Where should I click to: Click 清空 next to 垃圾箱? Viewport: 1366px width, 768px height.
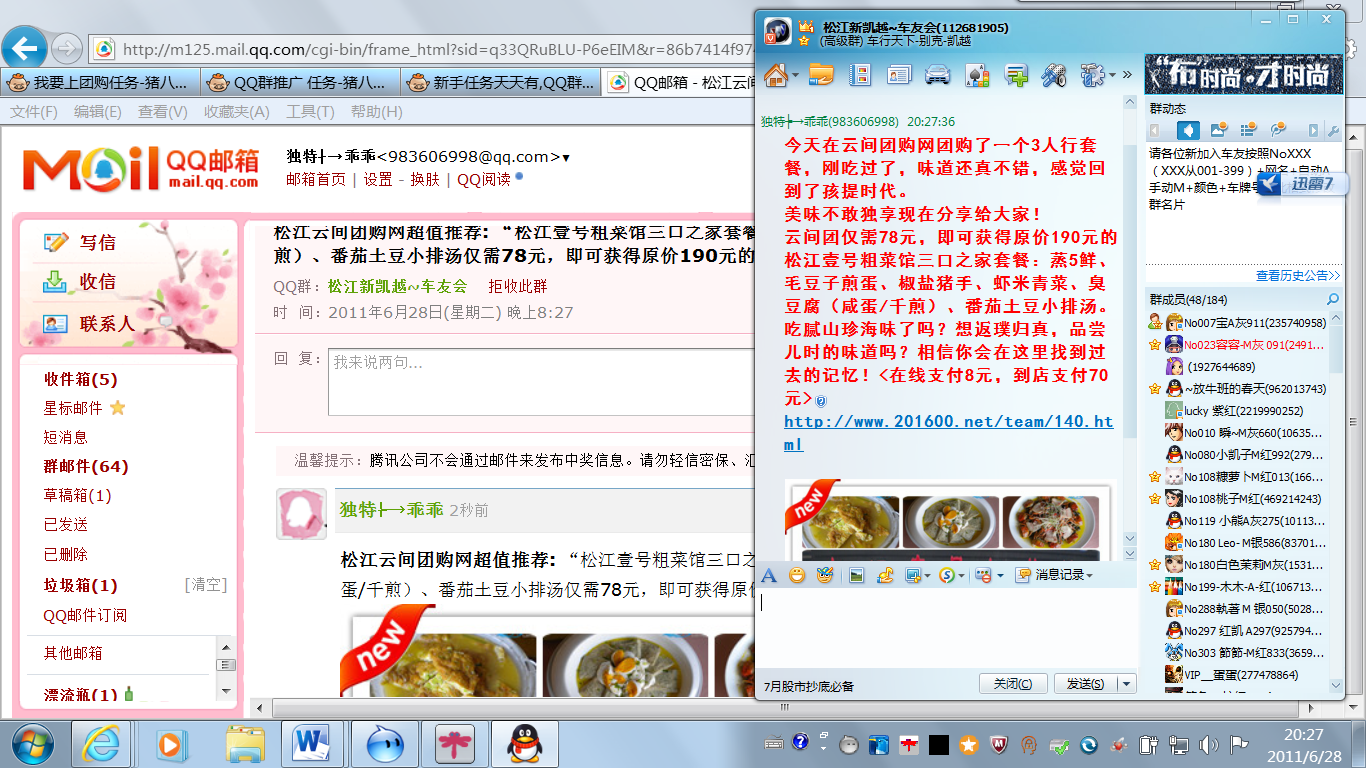tap(206, 585)
